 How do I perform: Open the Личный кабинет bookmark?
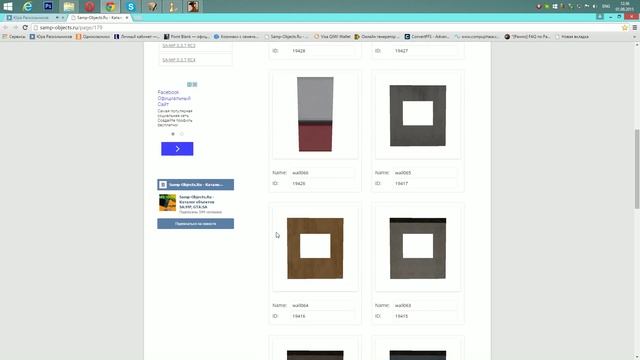[136, 37]
